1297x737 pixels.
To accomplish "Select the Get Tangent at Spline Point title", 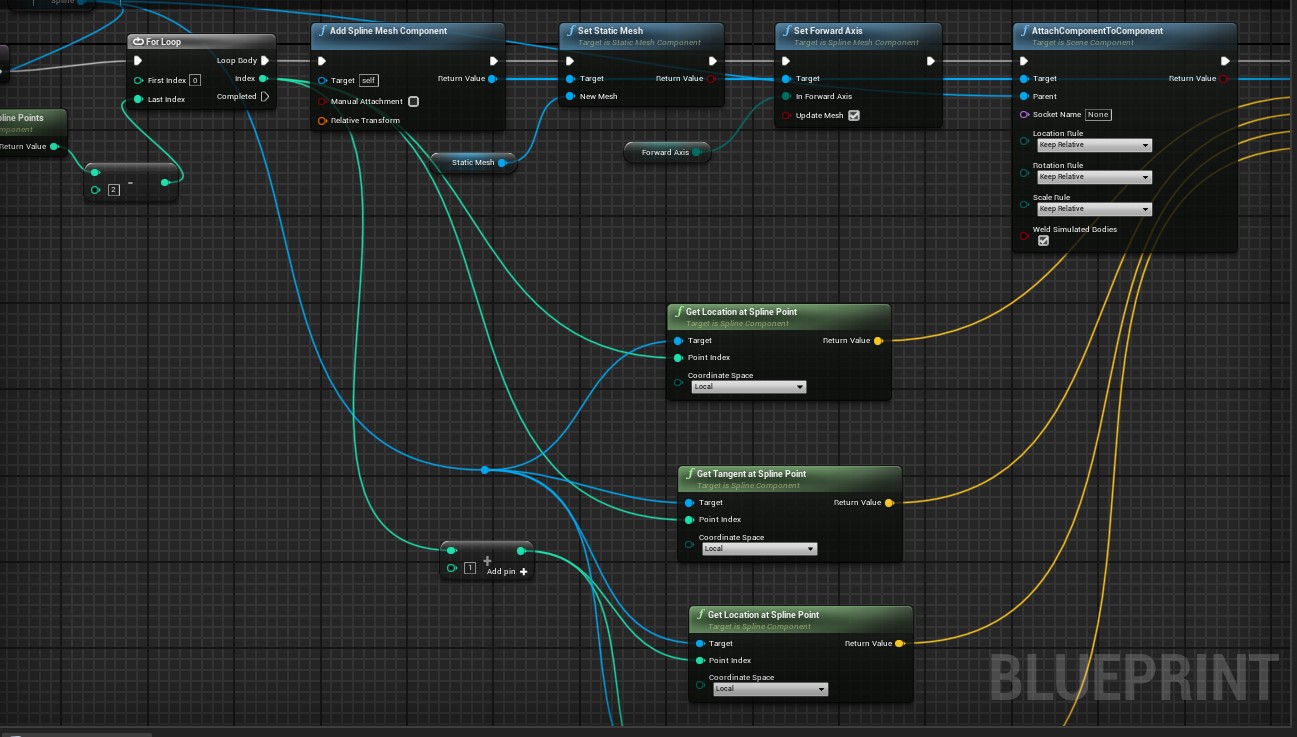I will click(751, 474).
